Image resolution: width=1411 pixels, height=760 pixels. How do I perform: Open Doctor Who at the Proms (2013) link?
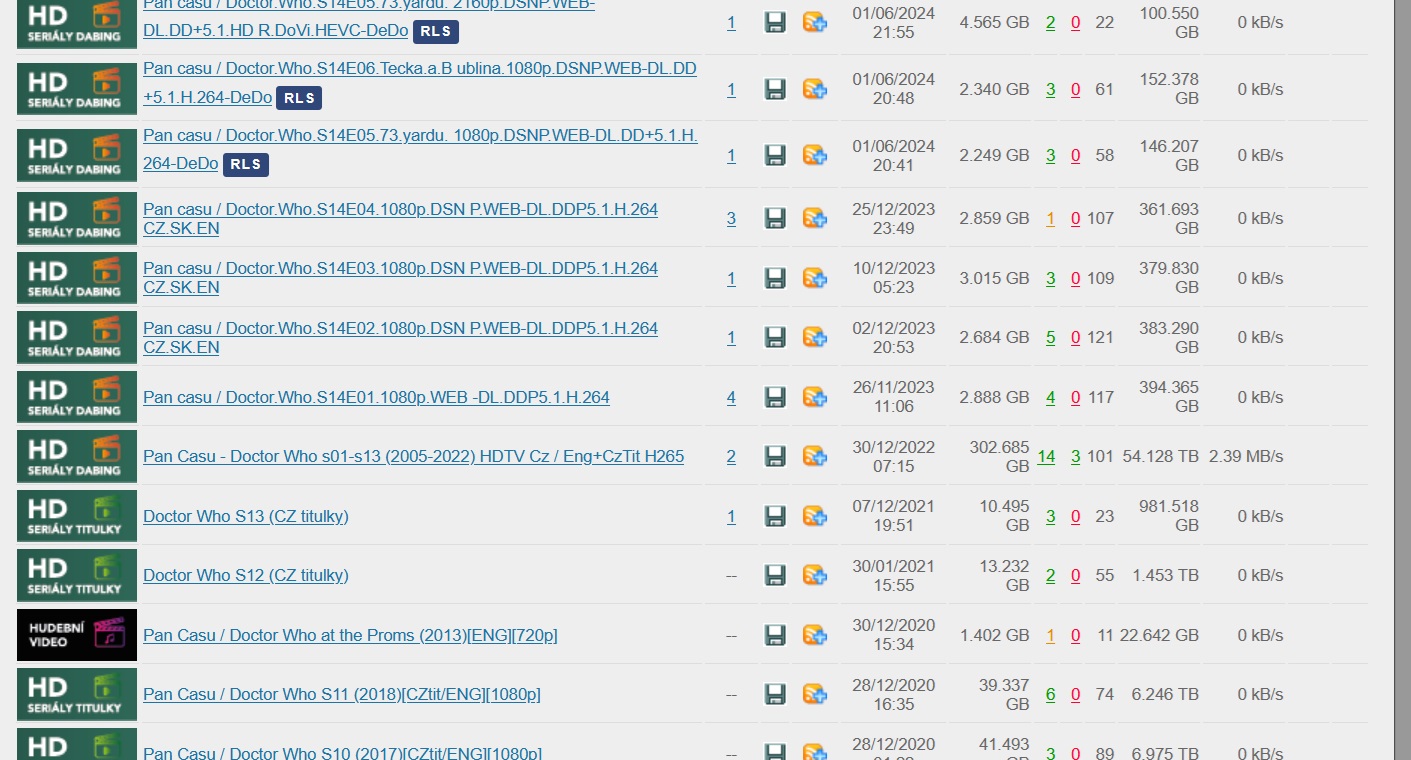[x=350, y=635]
